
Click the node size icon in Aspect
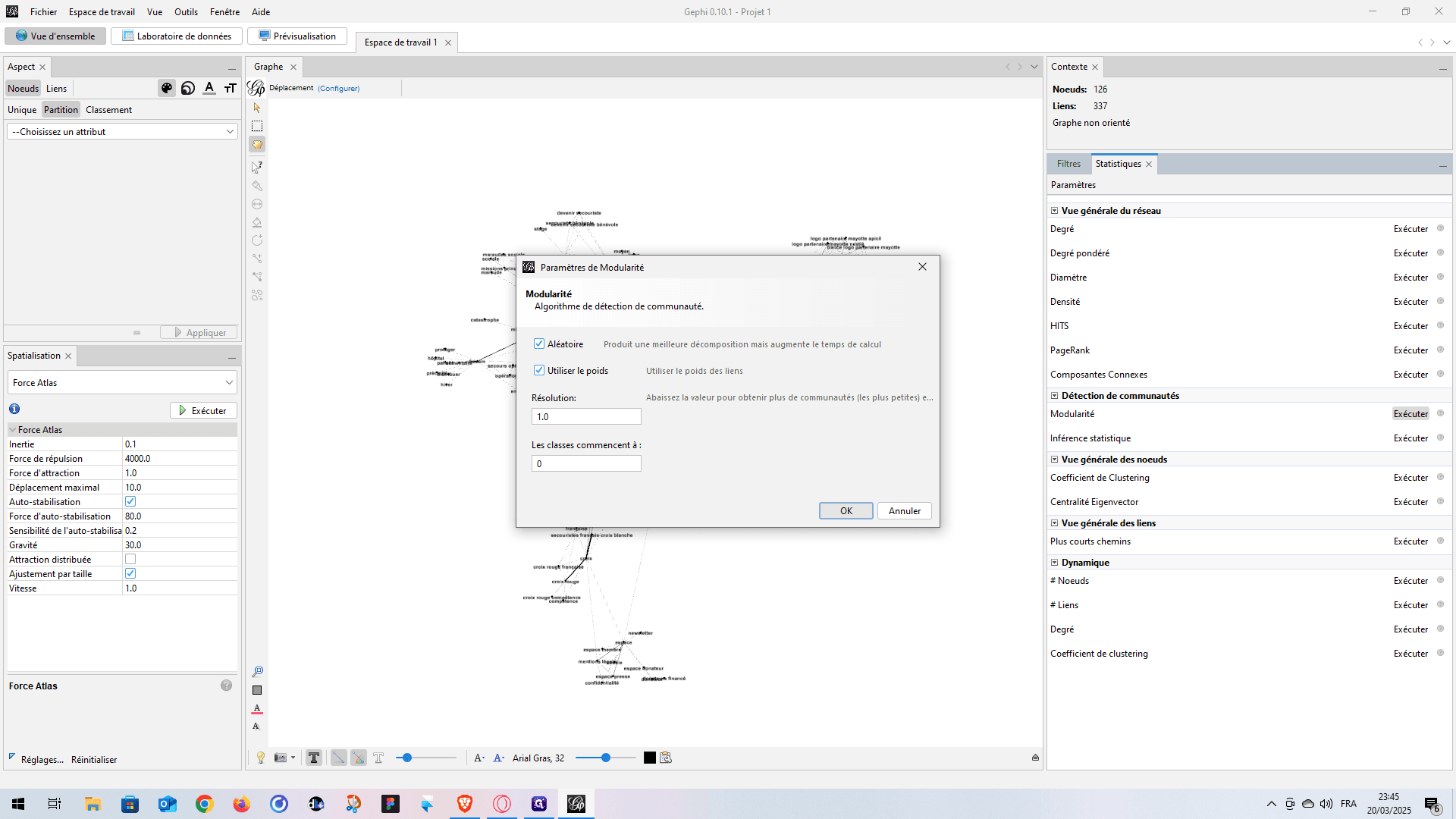click(188, 88)
